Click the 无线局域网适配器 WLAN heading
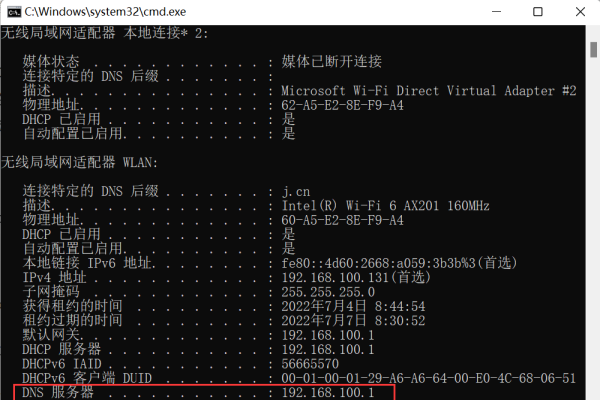This screenshot has height=400, width=600. 80,161
